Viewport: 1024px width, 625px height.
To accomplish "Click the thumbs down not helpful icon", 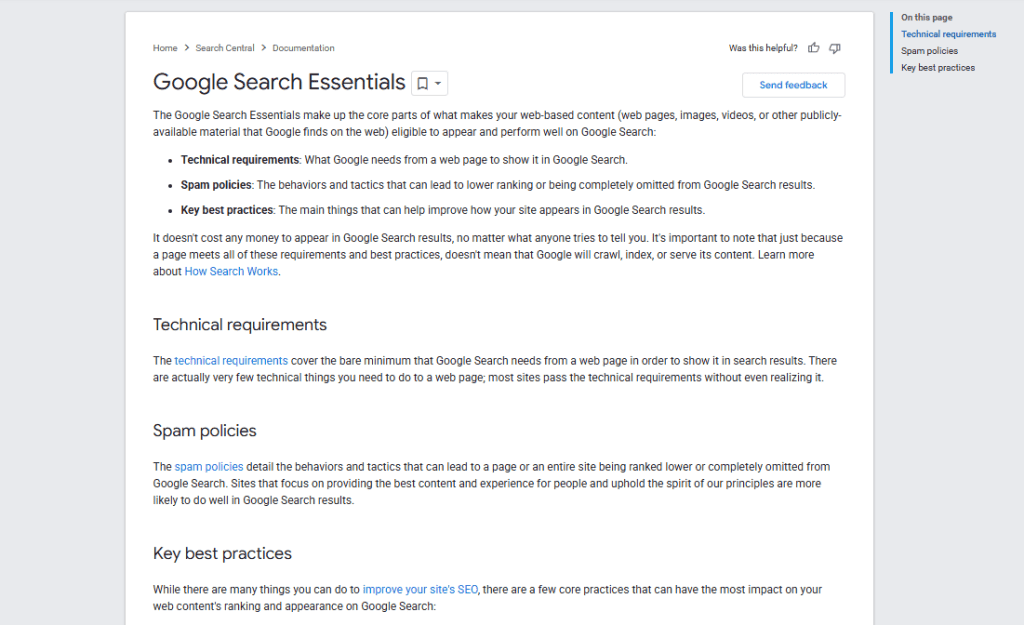I will pyautogui.click(x=835, y=48).
